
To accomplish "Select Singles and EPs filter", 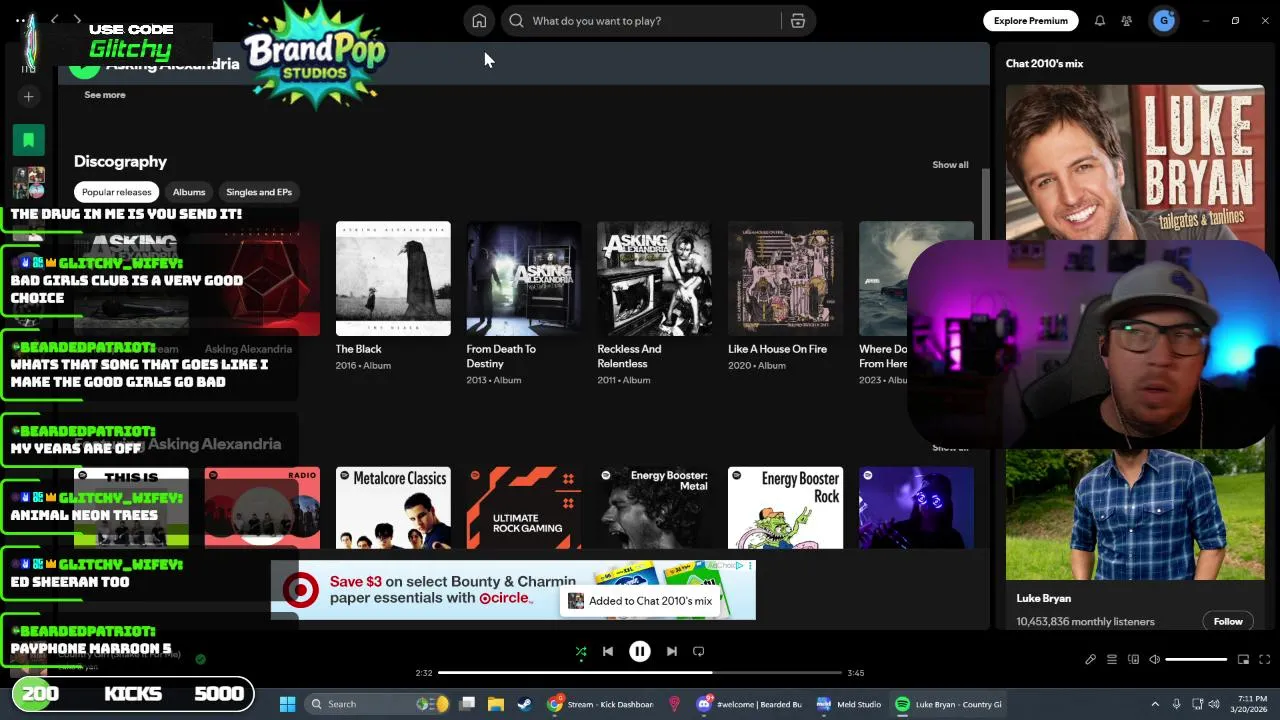I will [259, 192].
